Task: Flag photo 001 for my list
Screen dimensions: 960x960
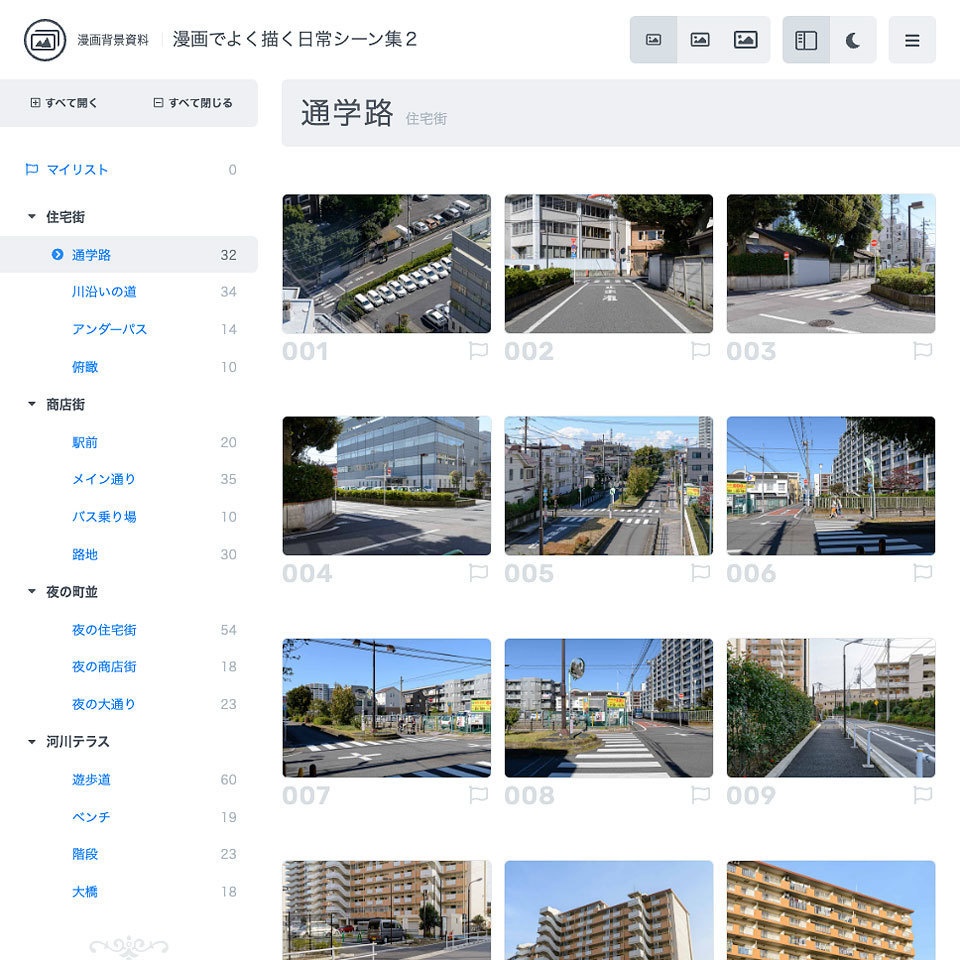Action: coord(479,351)
